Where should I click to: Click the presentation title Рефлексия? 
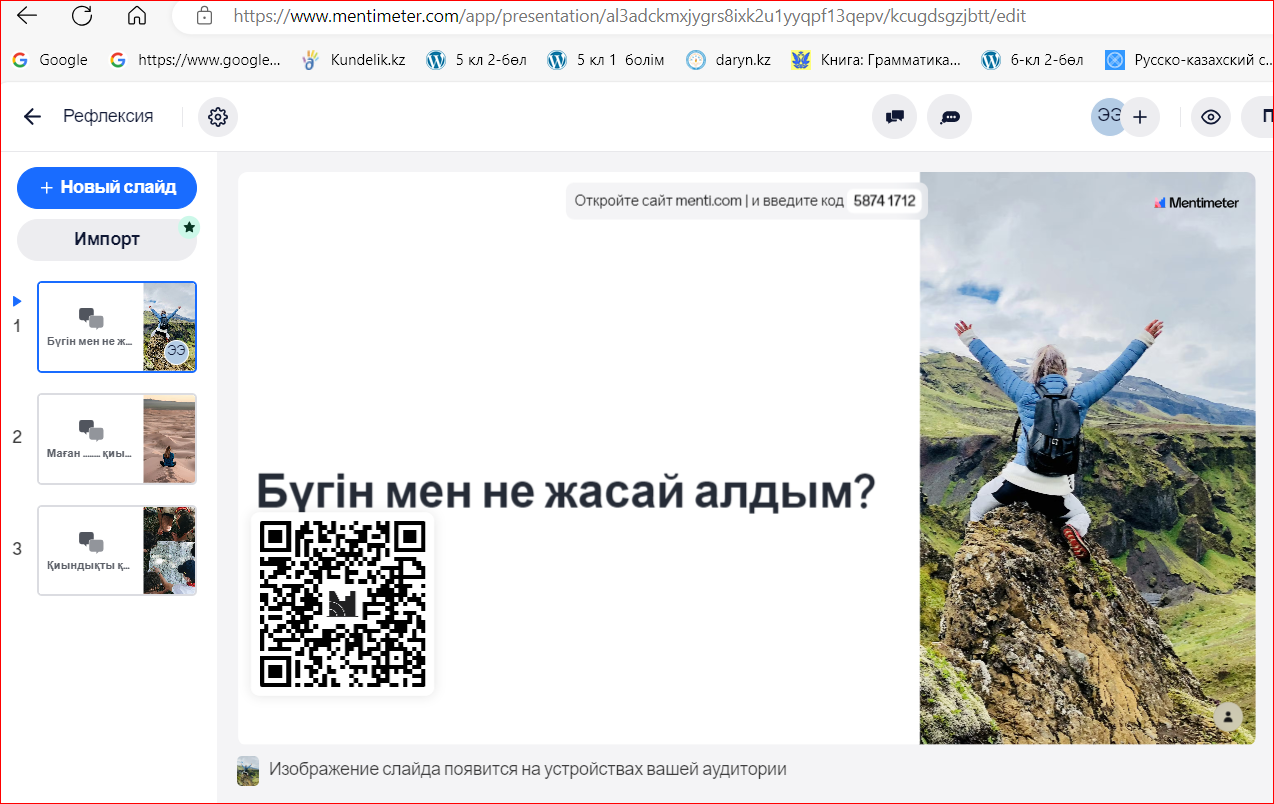[x=108, y=116]
